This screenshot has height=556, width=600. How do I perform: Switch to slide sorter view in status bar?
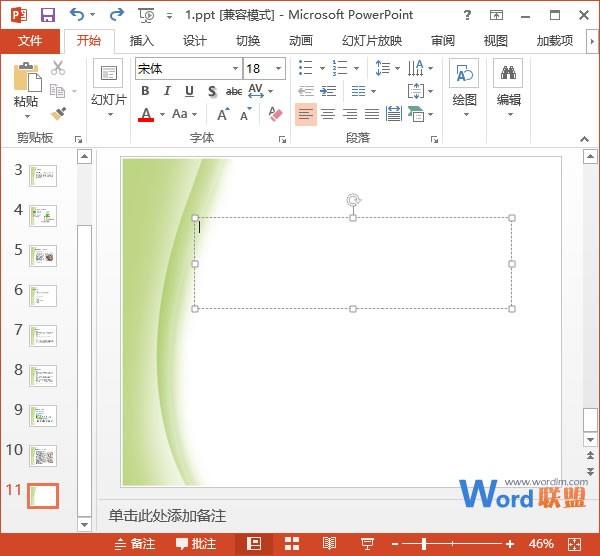292,543
